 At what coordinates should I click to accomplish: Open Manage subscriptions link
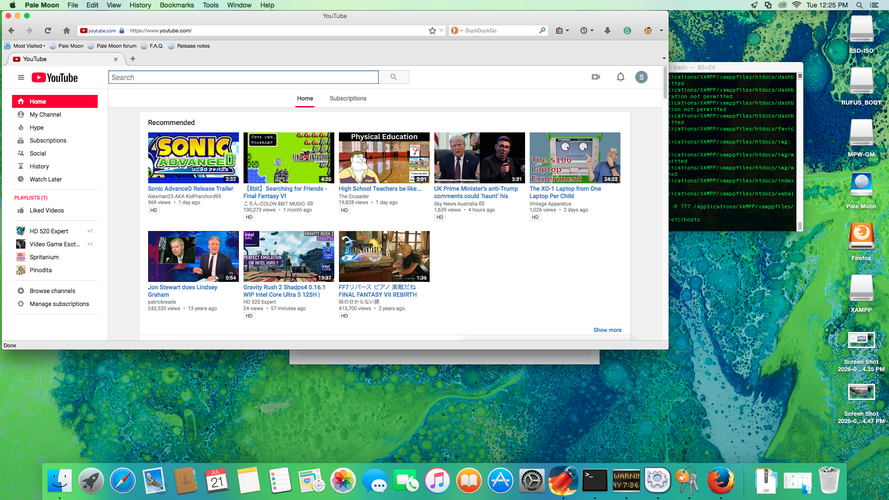[x=59, y=304]
